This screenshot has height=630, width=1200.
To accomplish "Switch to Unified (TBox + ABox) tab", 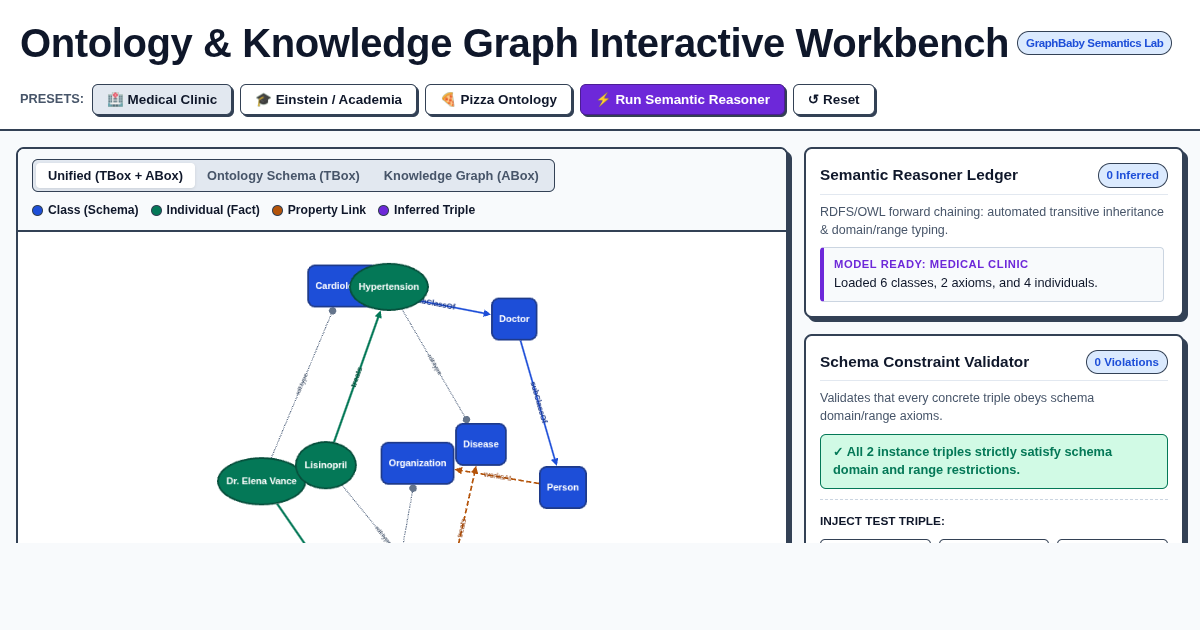I will click(x=115, y=175).
